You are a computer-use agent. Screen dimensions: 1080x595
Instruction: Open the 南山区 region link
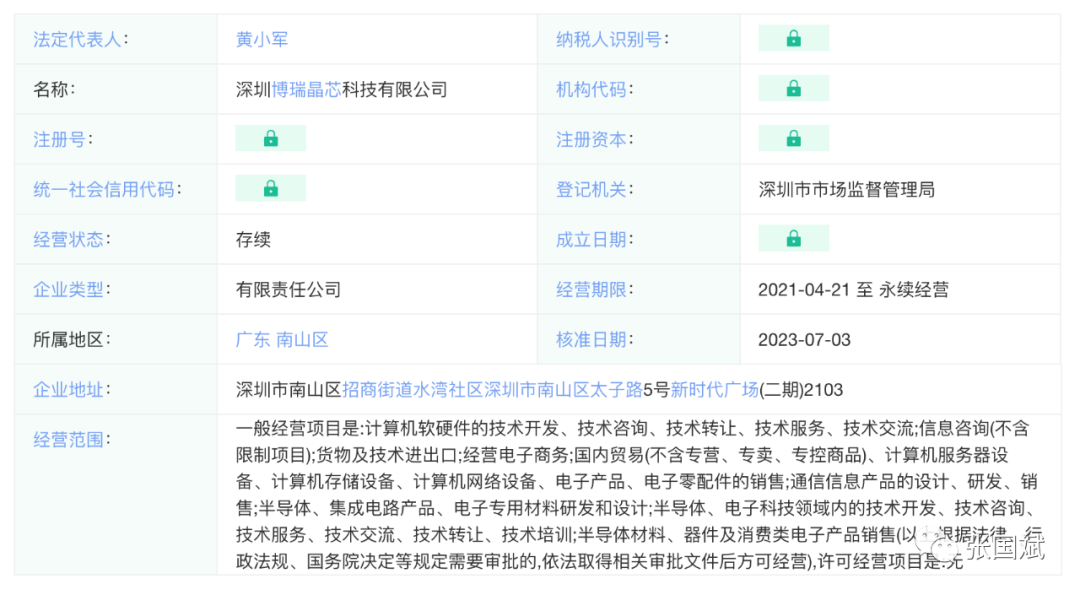coord(302,340)
